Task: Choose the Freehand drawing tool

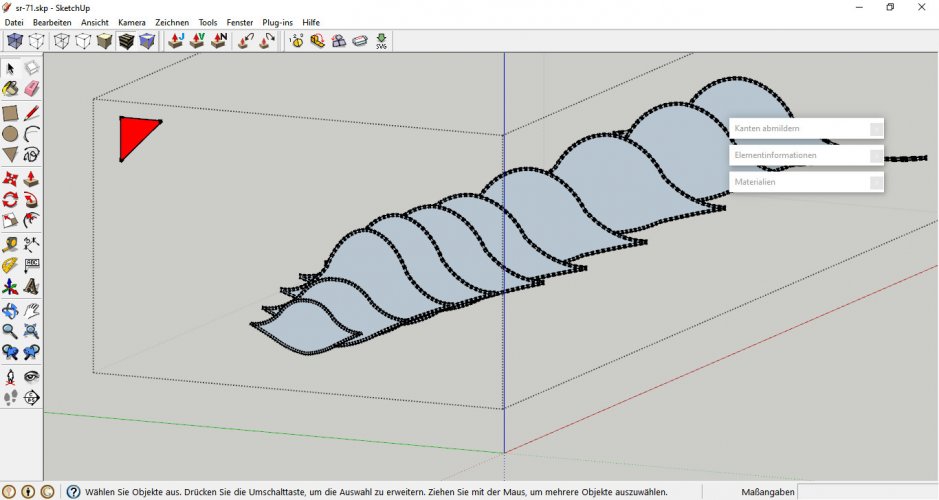Action: 31,155
